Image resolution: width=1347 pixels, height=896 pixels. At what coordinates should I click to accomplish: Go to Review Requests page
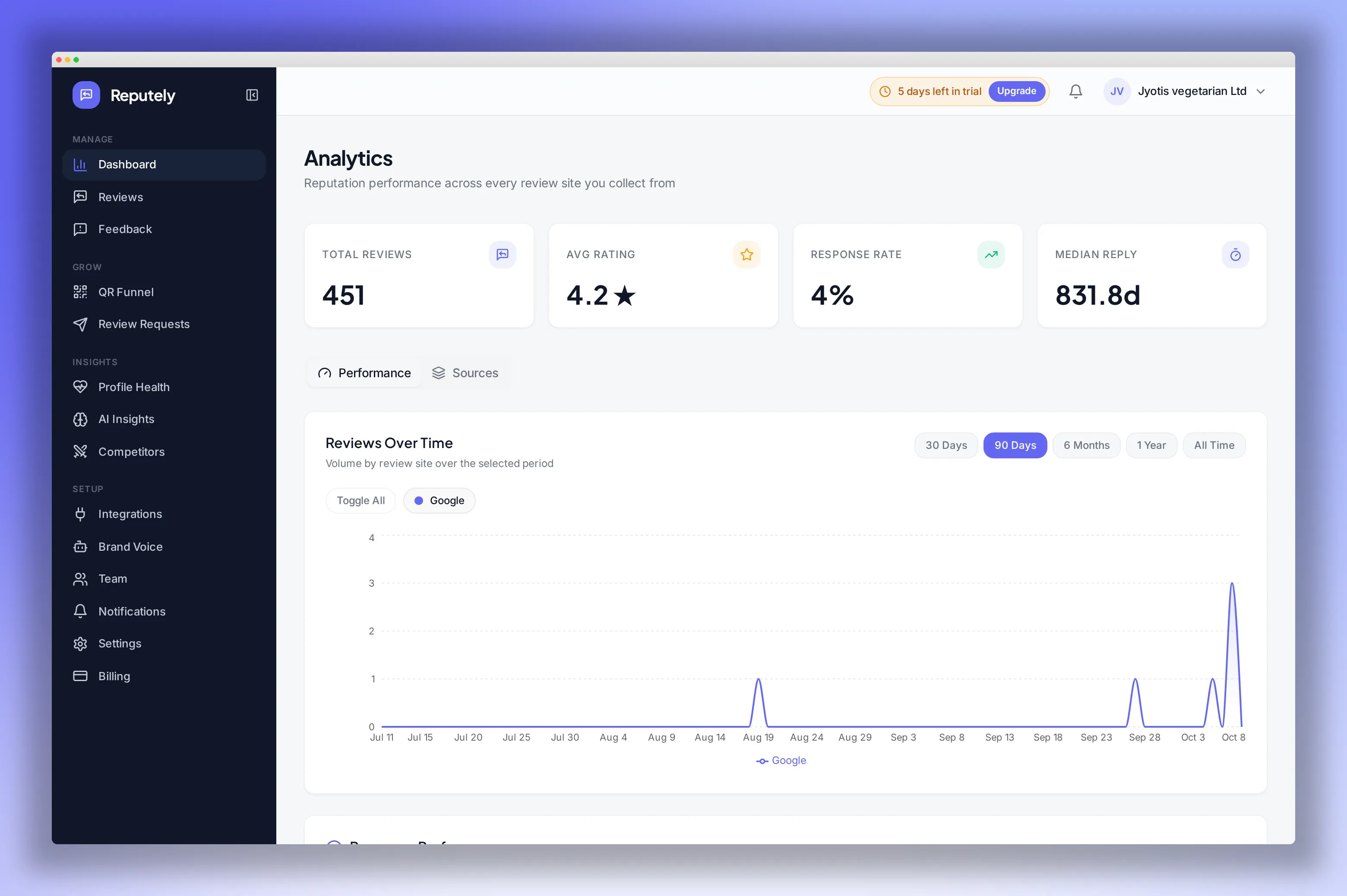(164, 324)
